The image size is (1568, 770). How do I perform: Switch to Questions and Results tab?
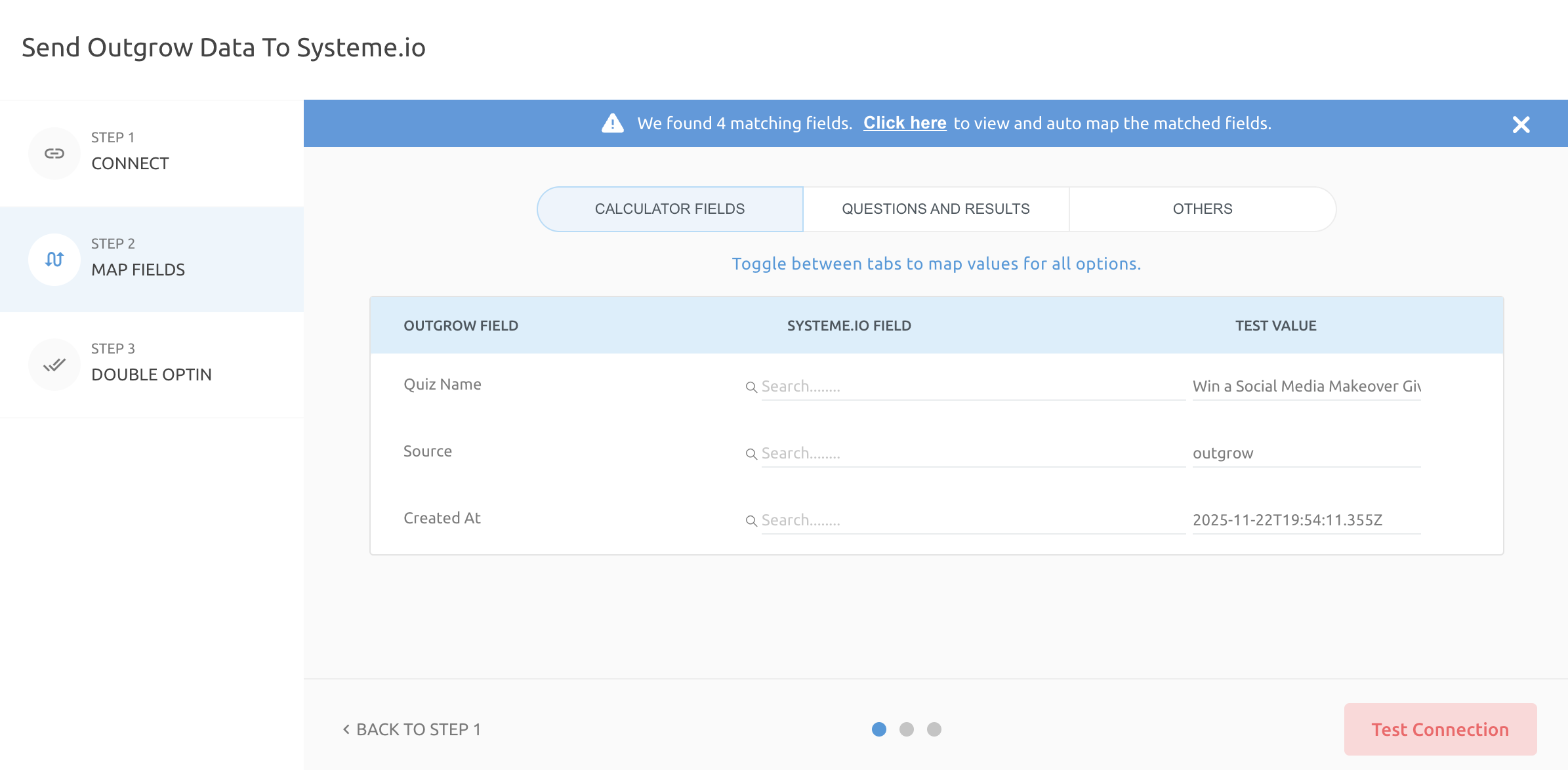(936, 209)
